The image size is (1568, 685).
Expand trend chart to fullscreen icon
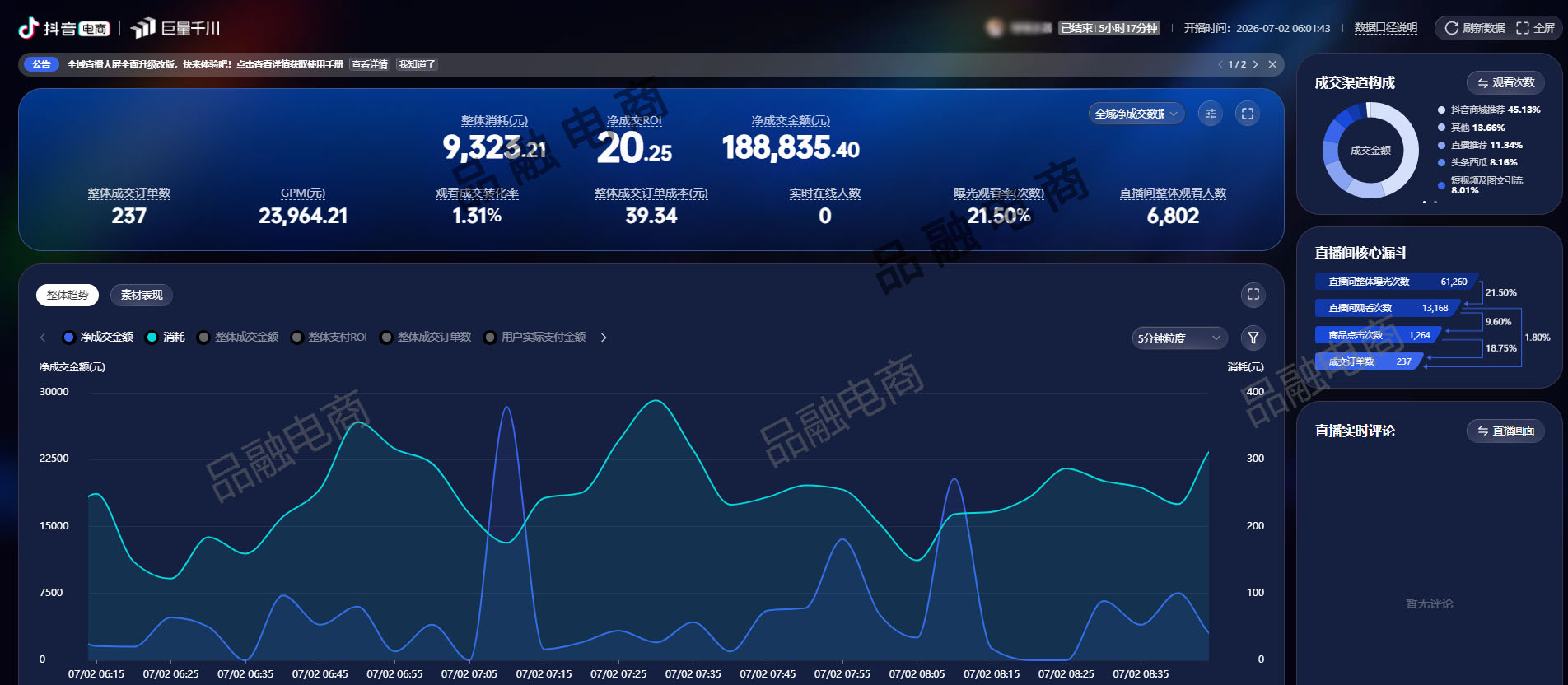[x=1253, y=294]
